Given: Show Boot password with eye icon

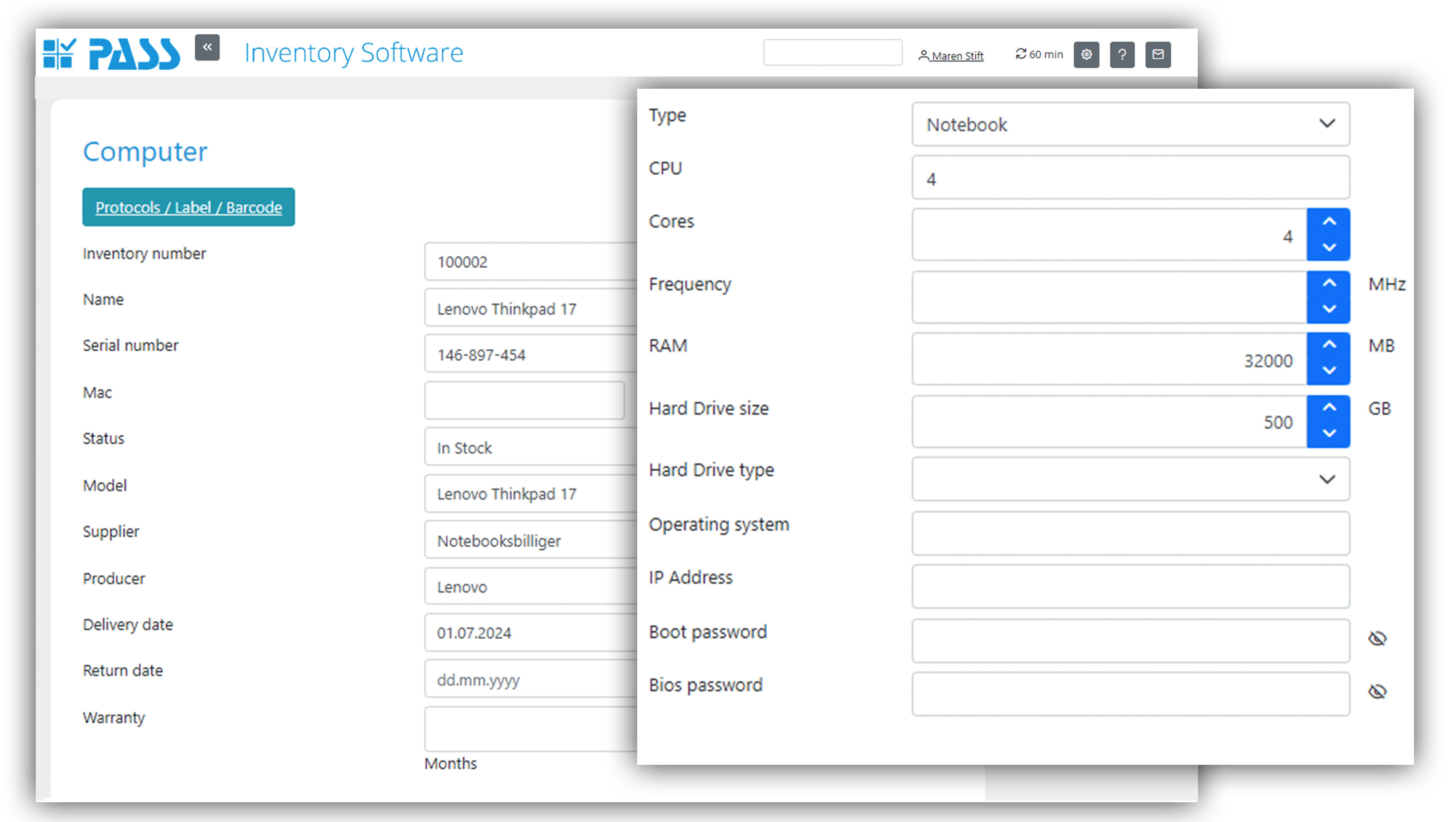Looking at the screenshot, I should point(1377,638).
